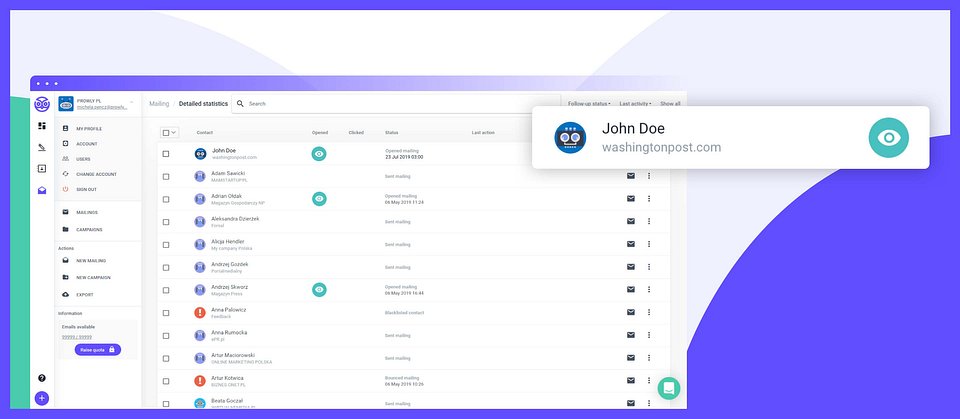Open the Follow-up status filter
960x419 pixels.
[x=588, y=104]
